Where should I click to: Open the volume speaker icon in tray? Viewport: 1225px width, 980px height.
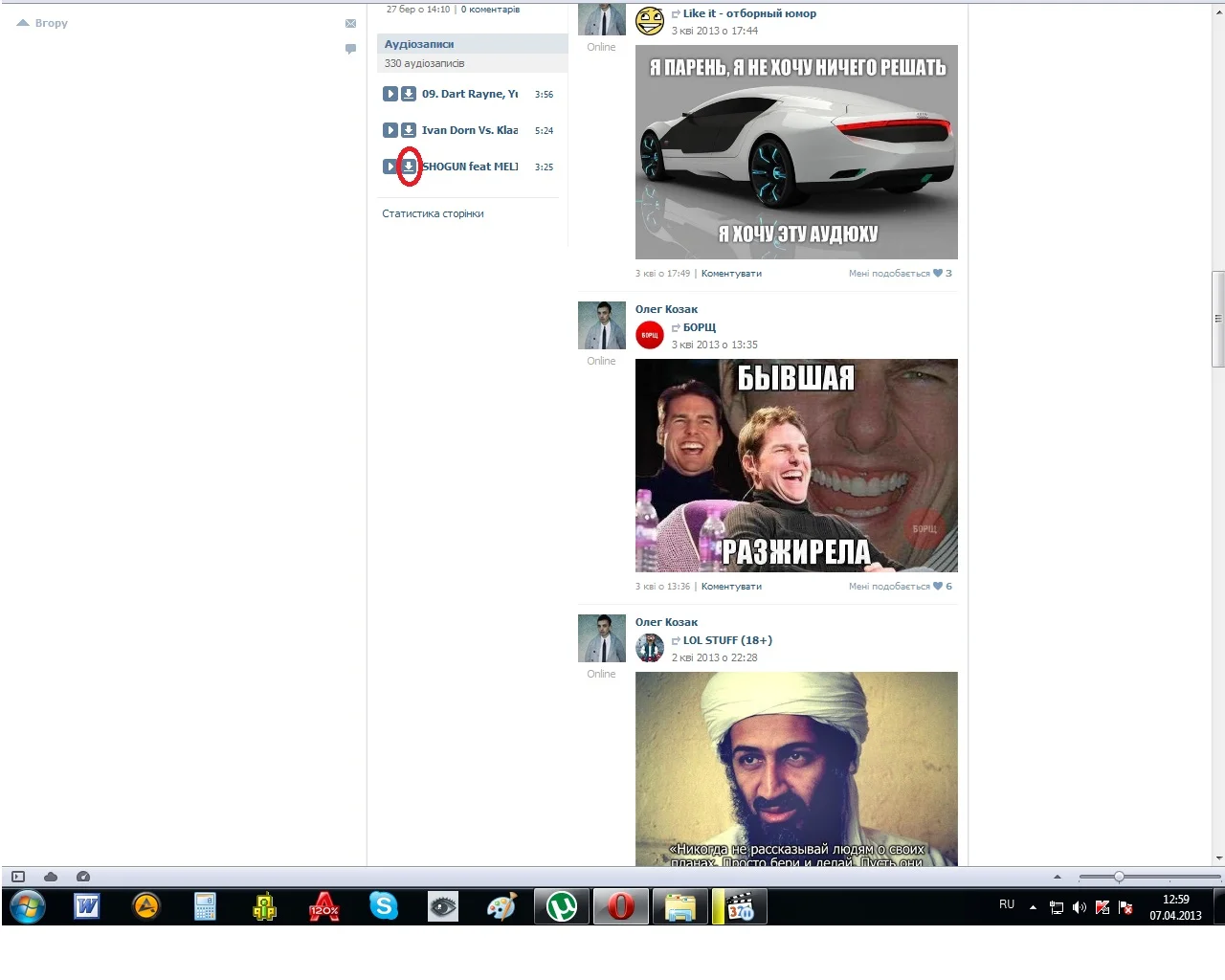tap(1080, 907)
